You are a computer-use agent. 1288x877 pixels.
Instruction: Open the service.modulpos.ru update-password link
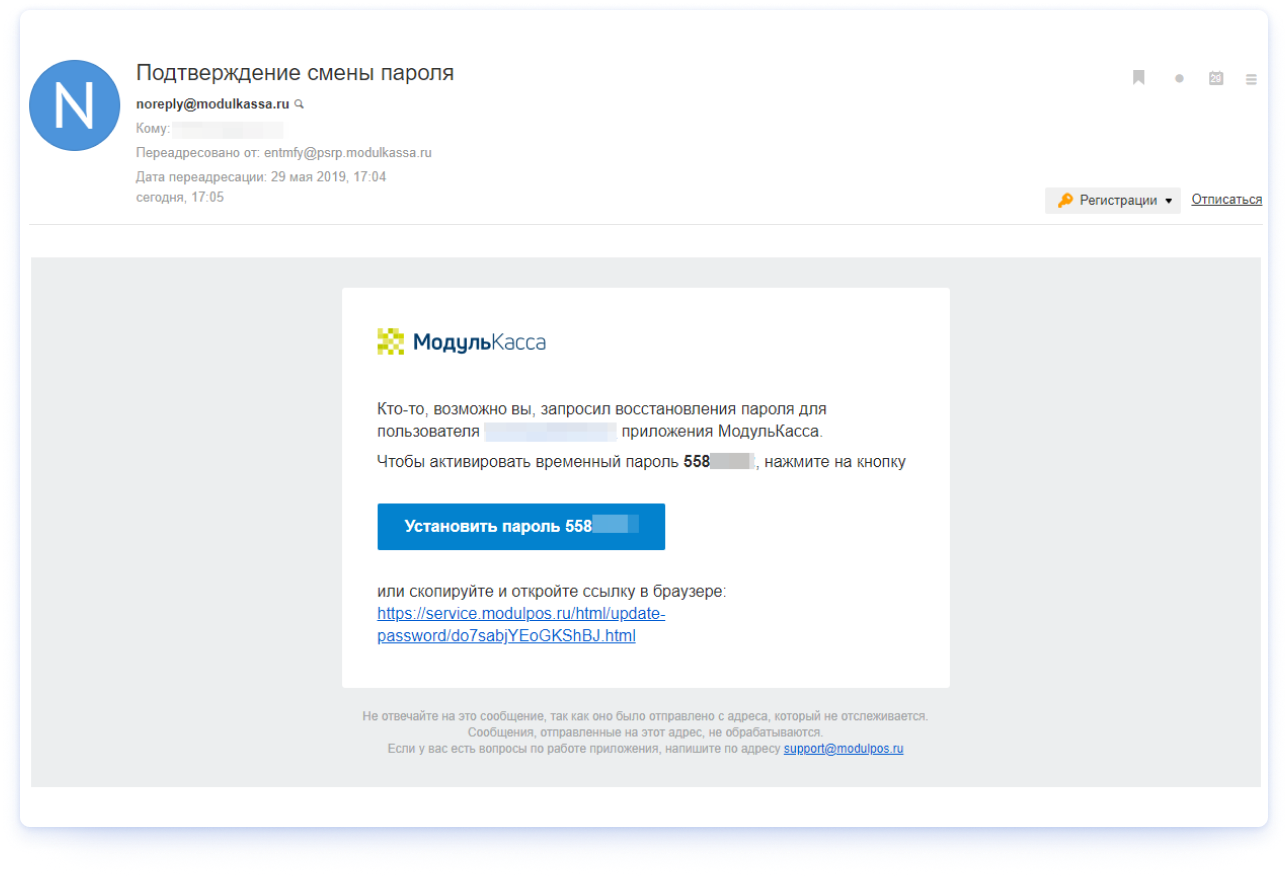(x=521, y=624)
